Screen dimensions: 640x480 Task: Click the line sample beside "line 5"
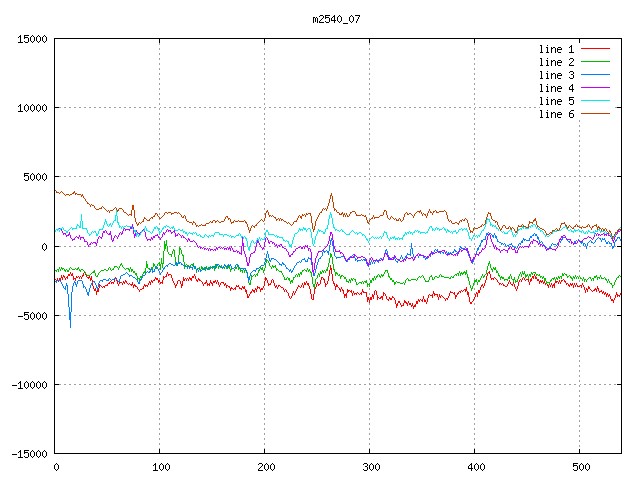595,101
